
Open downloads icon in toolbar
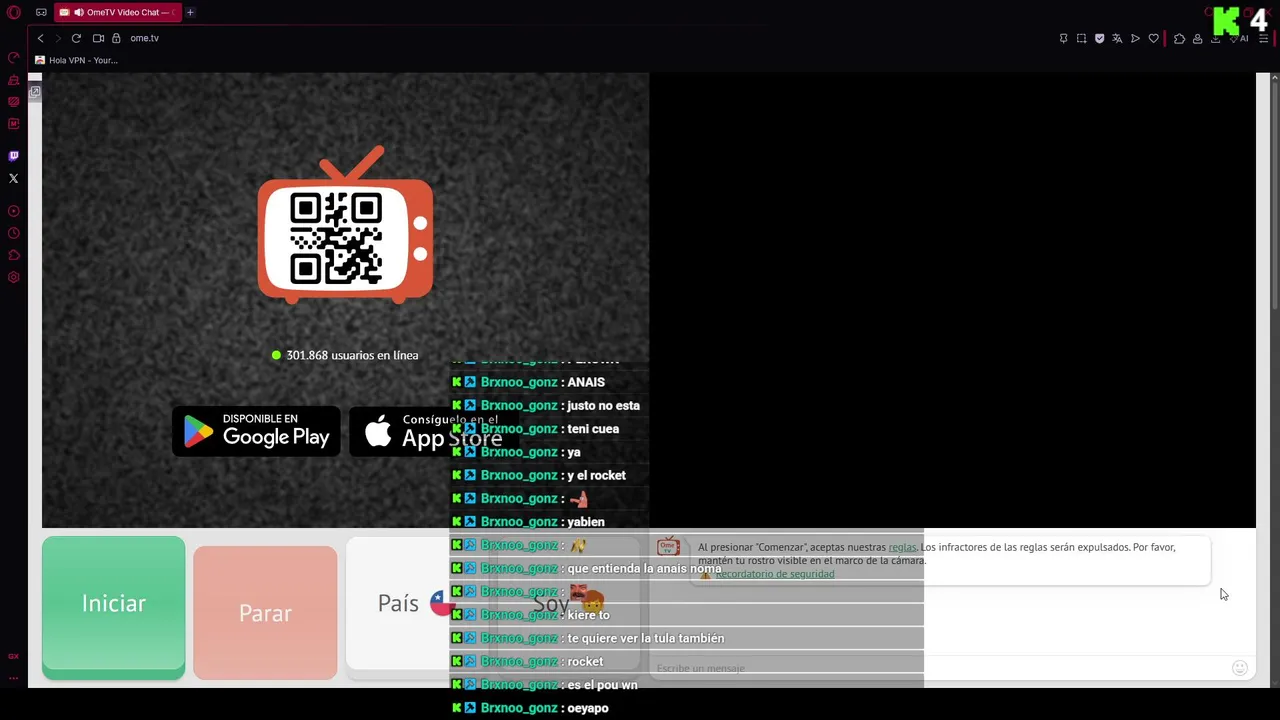pos(1215,38)
